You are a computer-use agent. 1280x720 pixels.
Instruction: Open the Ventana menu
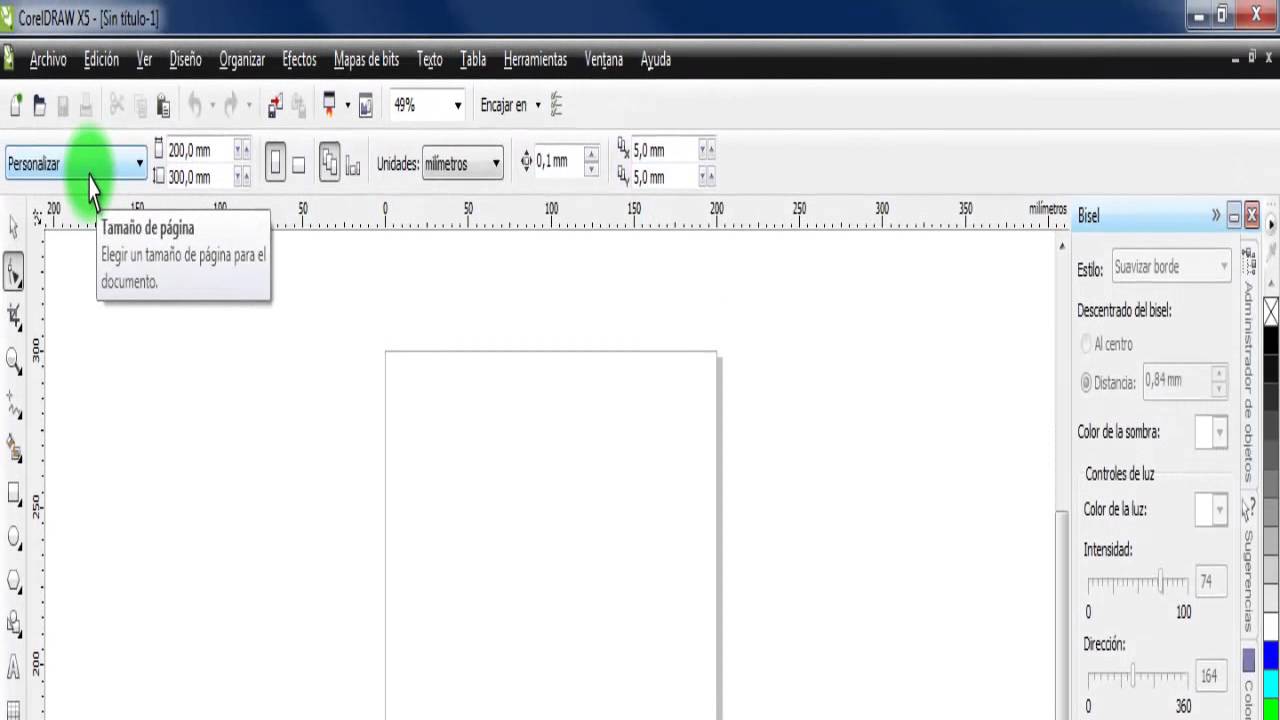pyautogui.click(x=604, y=60)
